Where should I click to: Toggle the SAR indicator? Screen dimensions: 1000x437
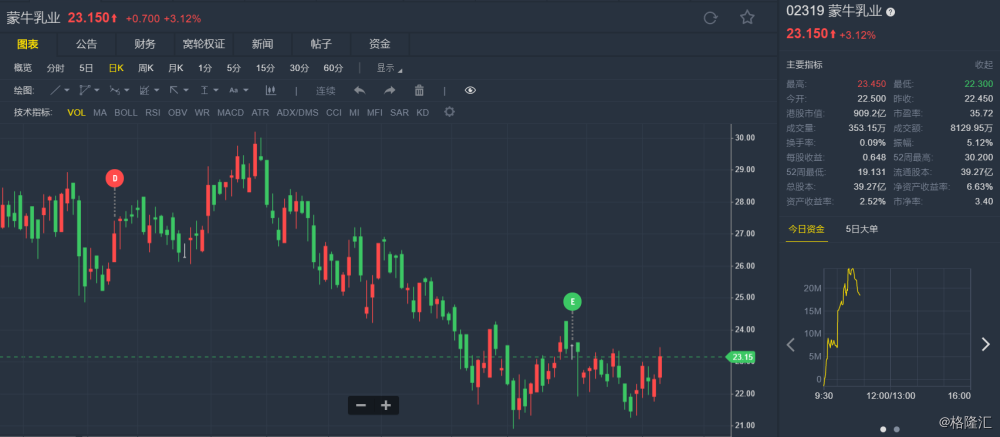[x=399, y=112]
